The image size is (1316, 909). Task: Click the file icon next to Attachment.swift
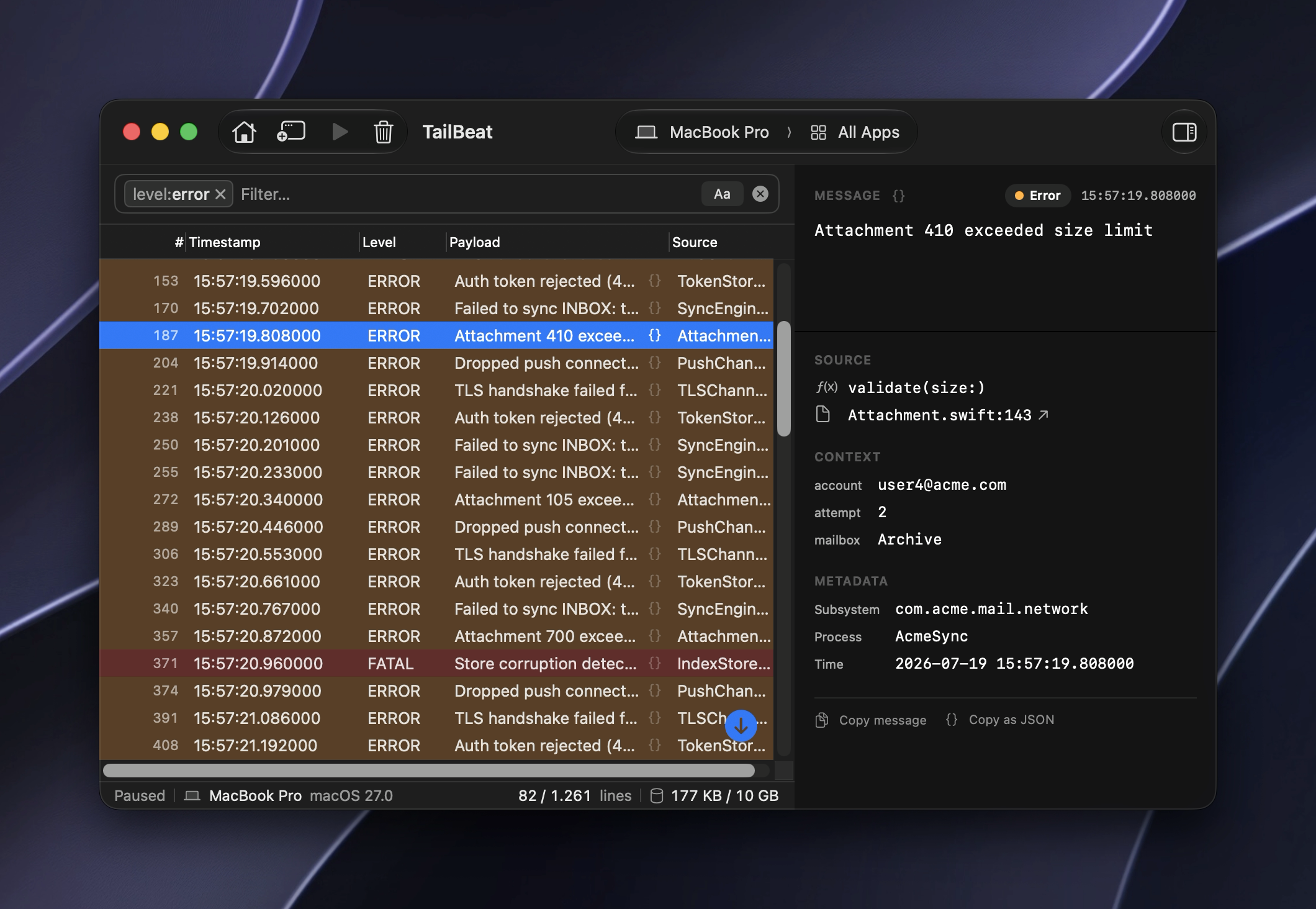(823, 414)
